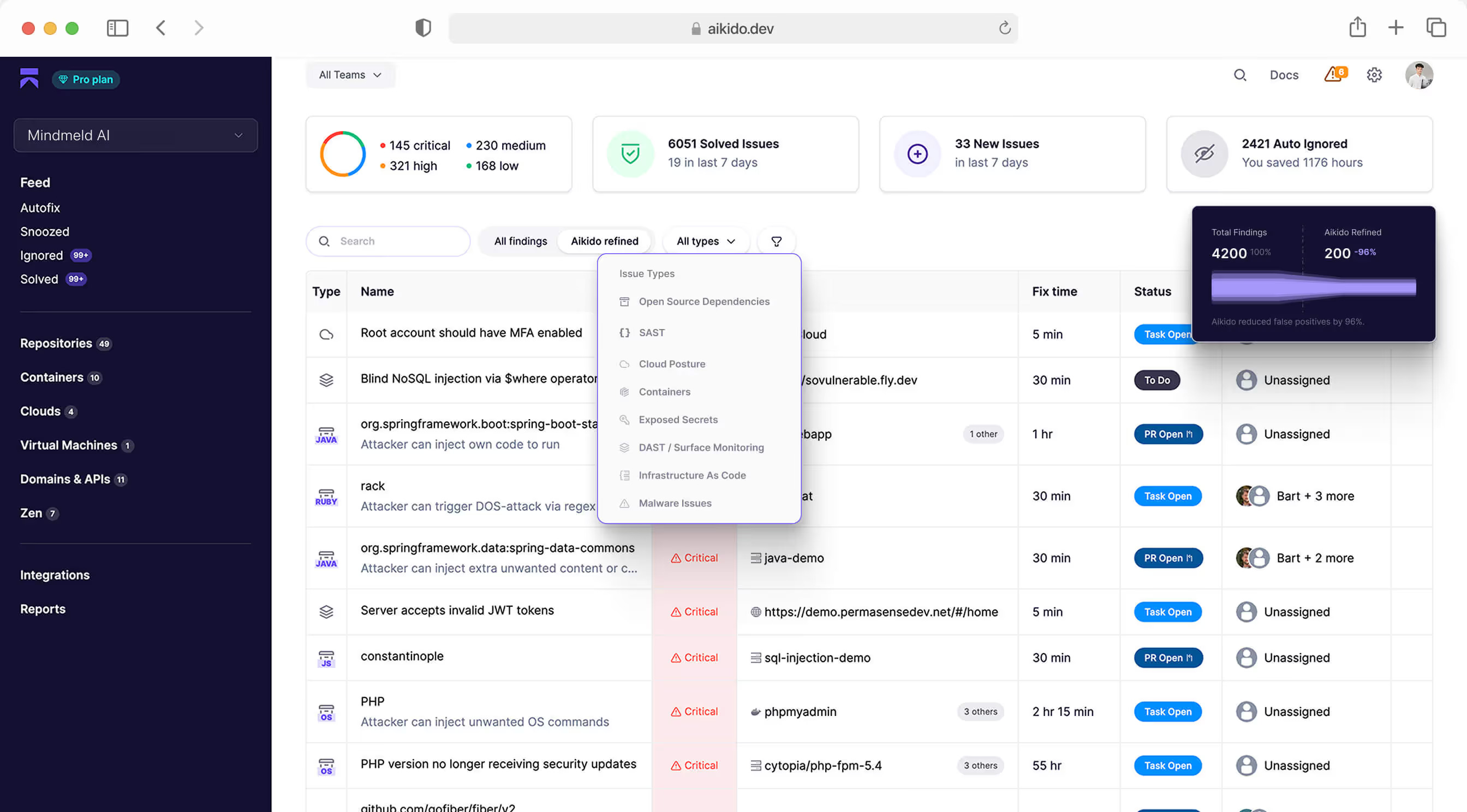
Task: Collapse the All types dropdown
Action: click(x=706, y=241)
